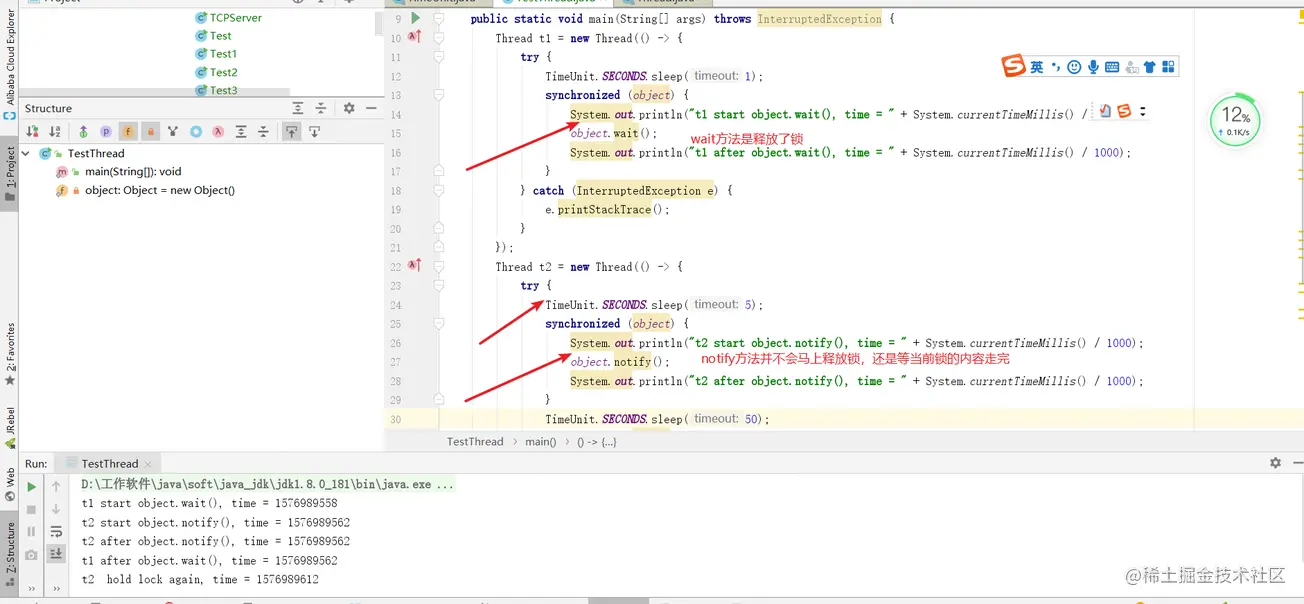Viewport: 1304px width, 604px height.
Task: Run main from line 9 gutter
Action: [416, 18]
